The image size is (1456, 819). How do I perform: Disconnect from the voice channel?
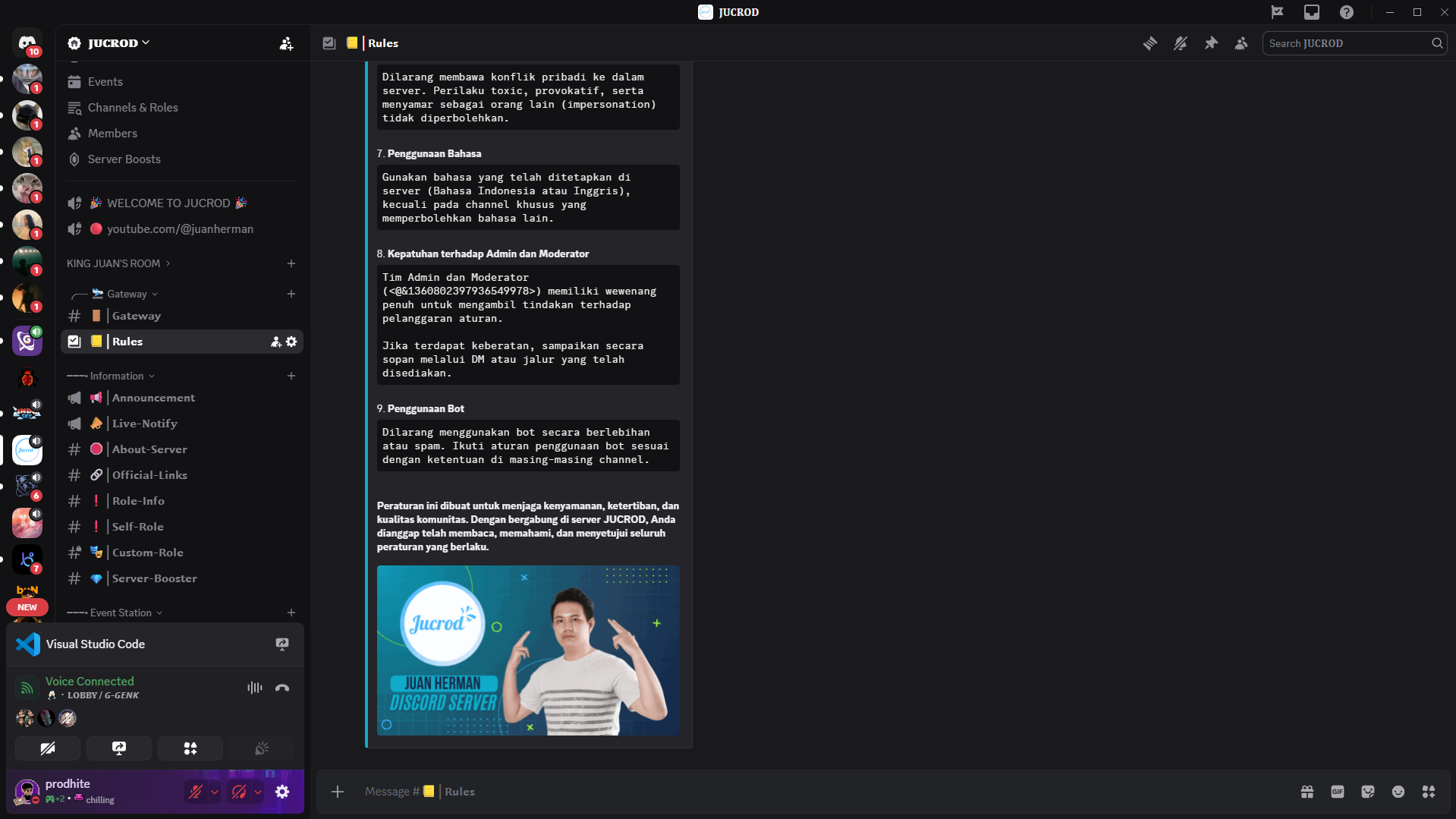click(x=282, y=688)
